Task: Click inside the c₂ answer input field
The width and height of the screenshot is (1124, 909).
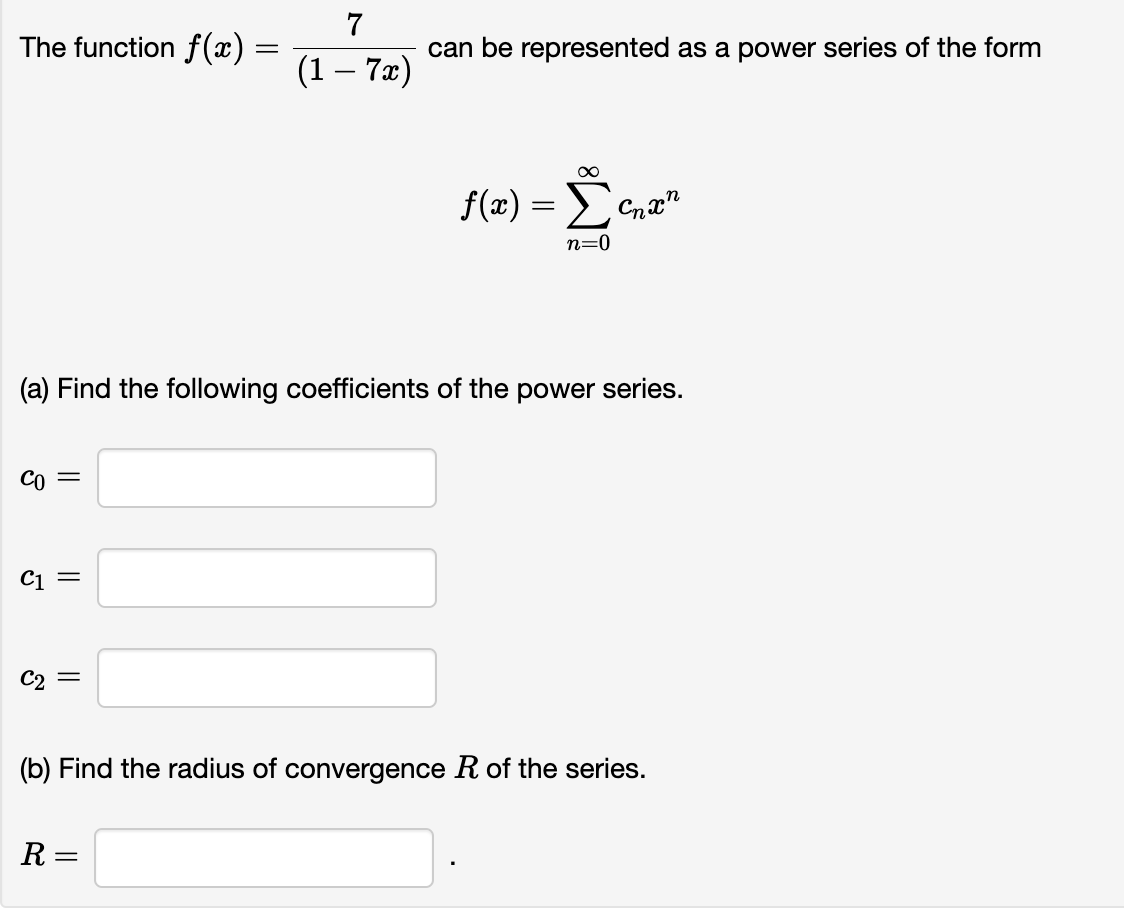Action: [266, 678]
